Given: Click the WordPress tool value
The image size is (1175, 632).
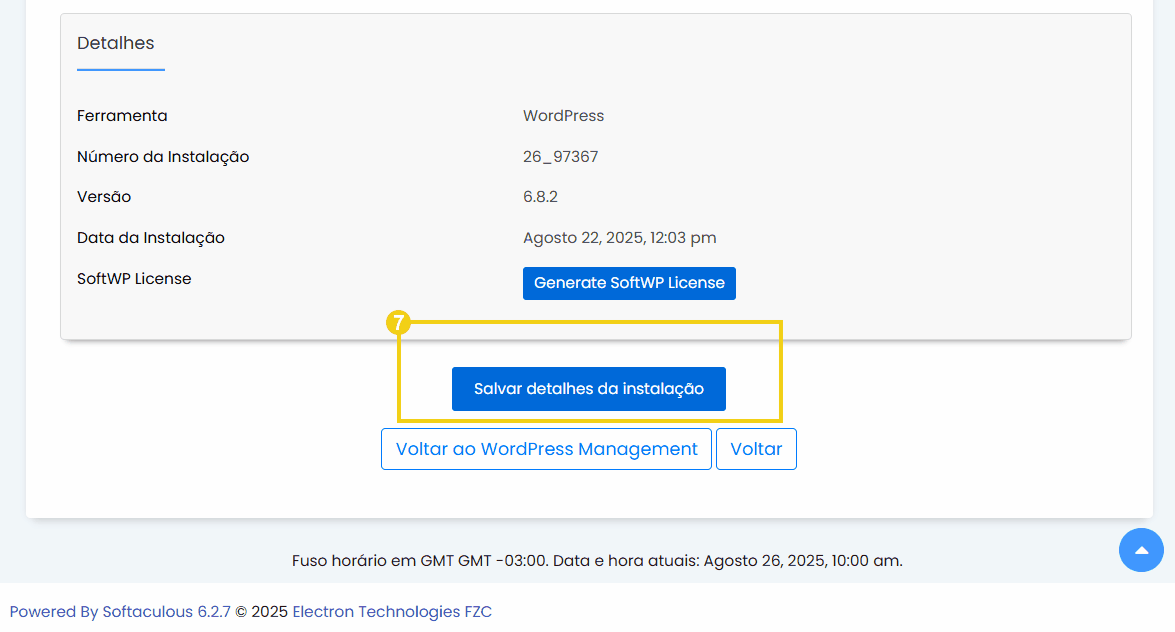Looking at the screenshot, I should click(564, 115).
